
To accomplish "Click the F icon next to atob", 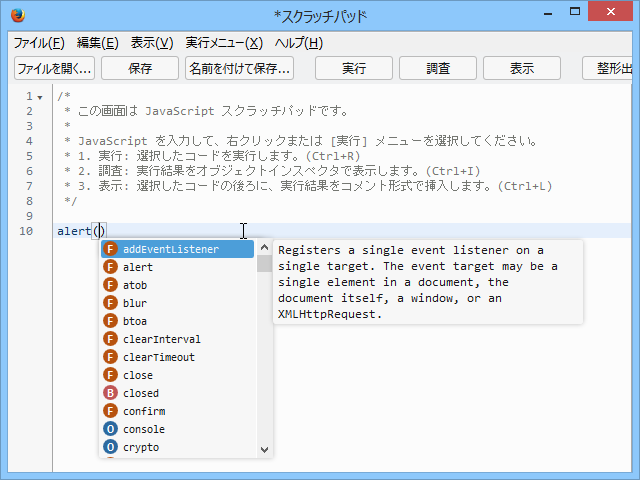I will click(x=110, y=285).
